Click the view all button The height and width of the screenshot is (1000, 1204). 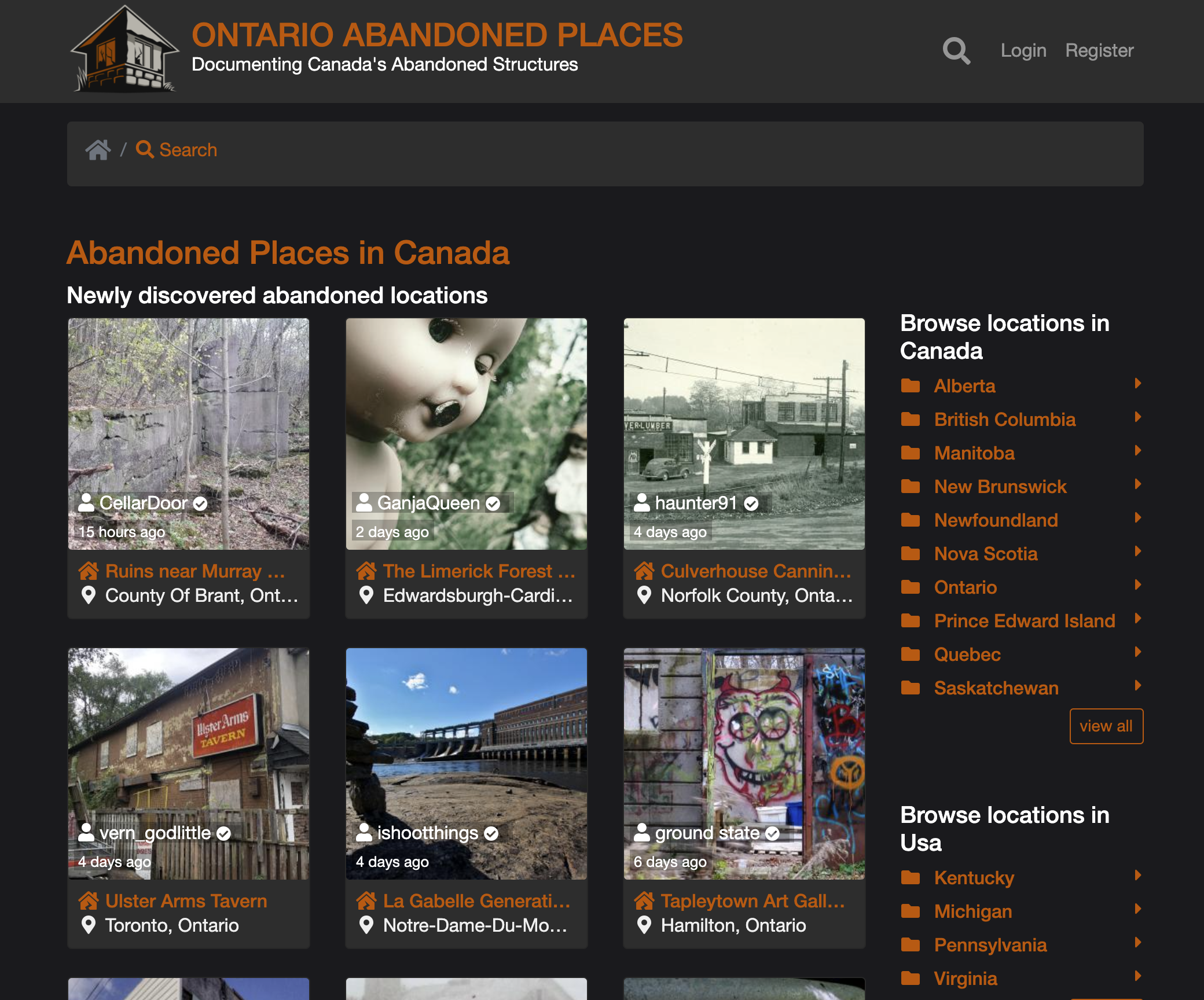coord(1106,726)
